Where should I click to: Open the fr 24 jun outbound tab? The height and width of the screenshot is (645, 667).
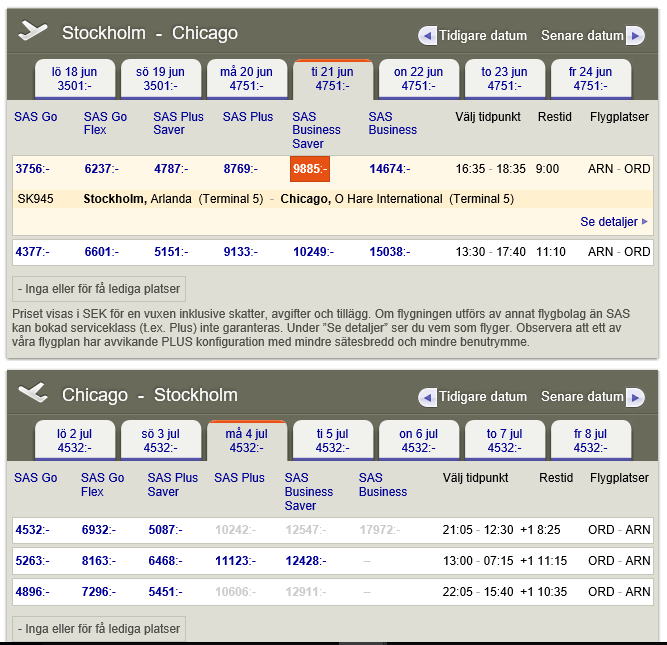[x=590, y=79]
